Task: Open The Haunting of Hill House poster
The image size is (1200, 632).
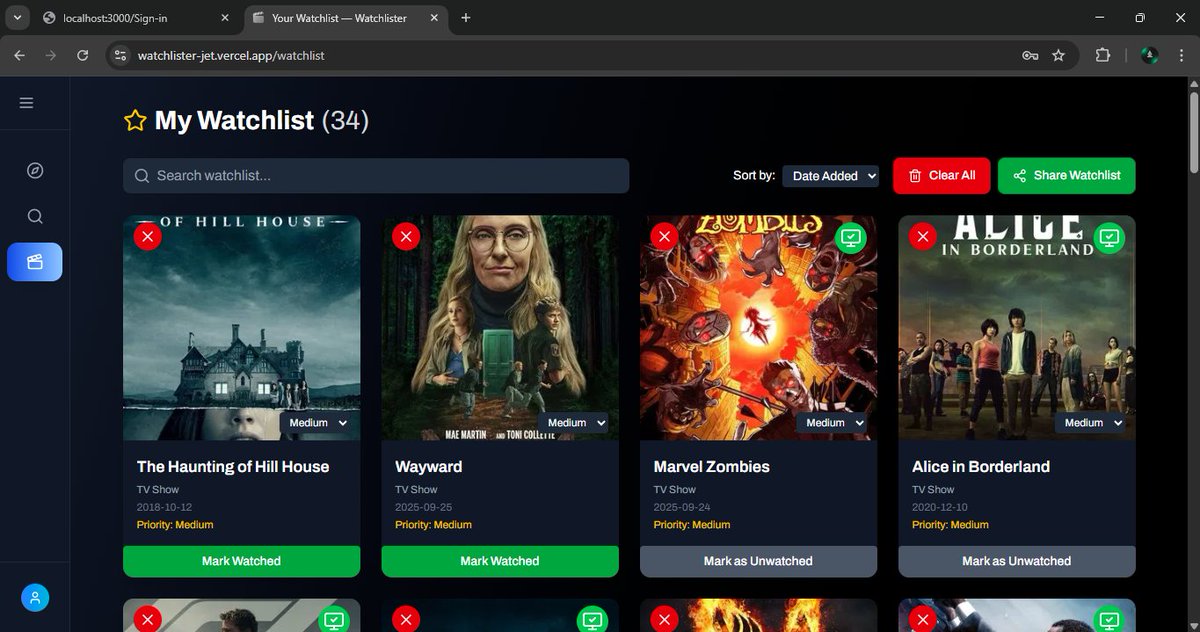Action: point(241,328)
